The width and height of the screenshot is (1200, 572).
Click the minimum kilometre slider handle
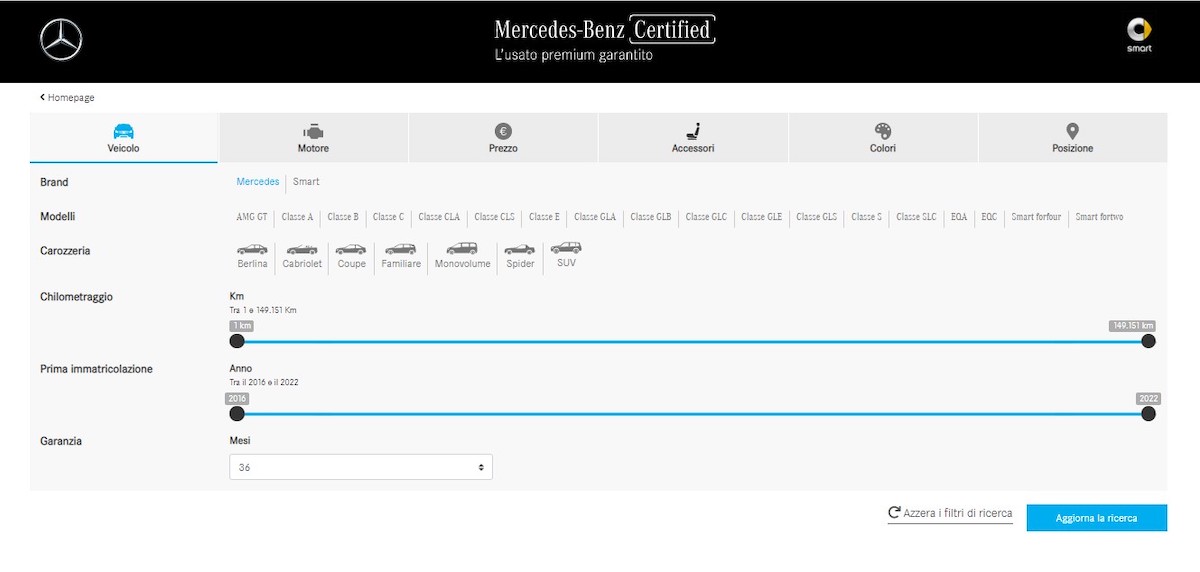tap(237, 341)
